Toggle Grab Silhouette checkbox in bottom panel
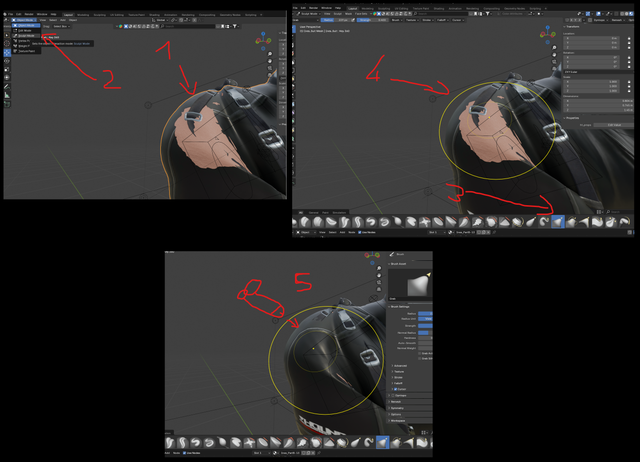Screen dimensions: 640x462 tap(420, 358)
